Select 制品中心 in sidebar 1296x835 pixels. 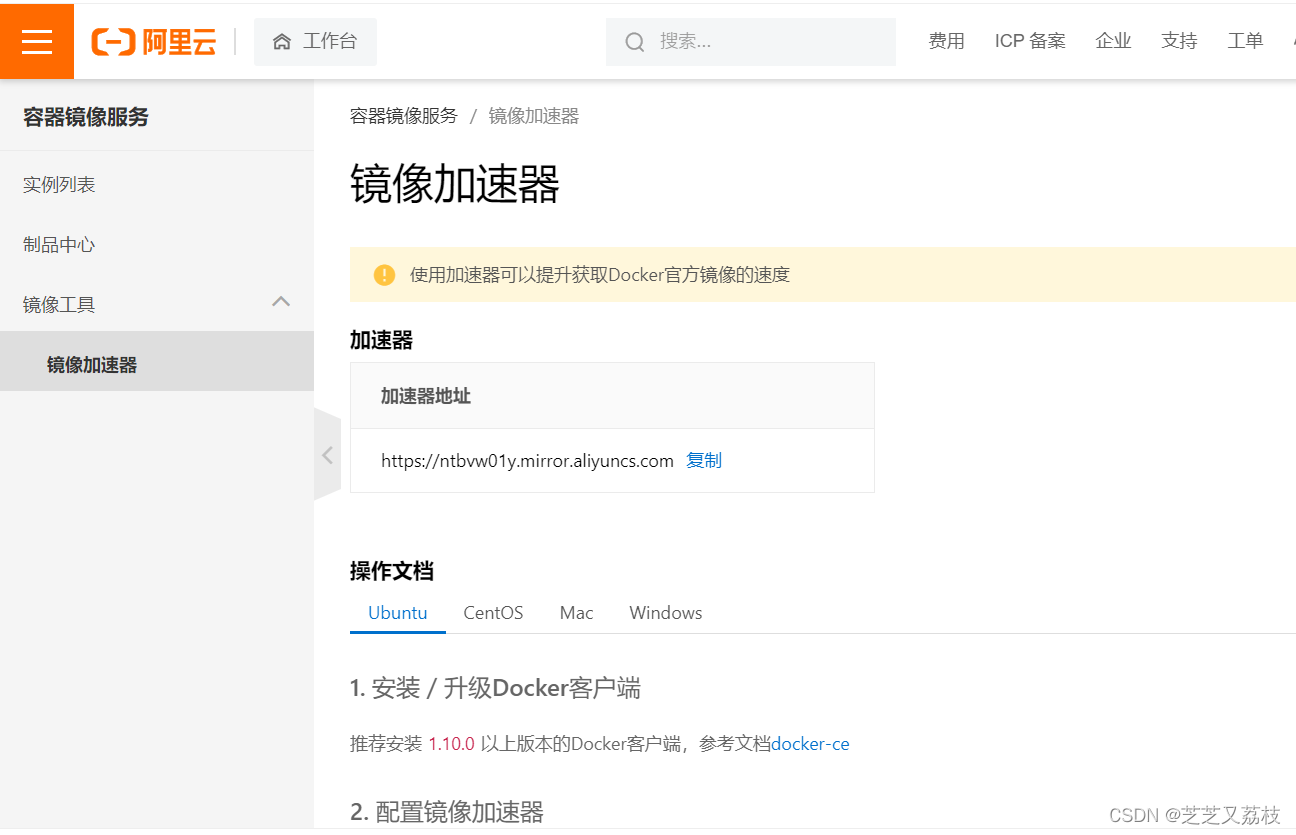click(x=157, y=245)
